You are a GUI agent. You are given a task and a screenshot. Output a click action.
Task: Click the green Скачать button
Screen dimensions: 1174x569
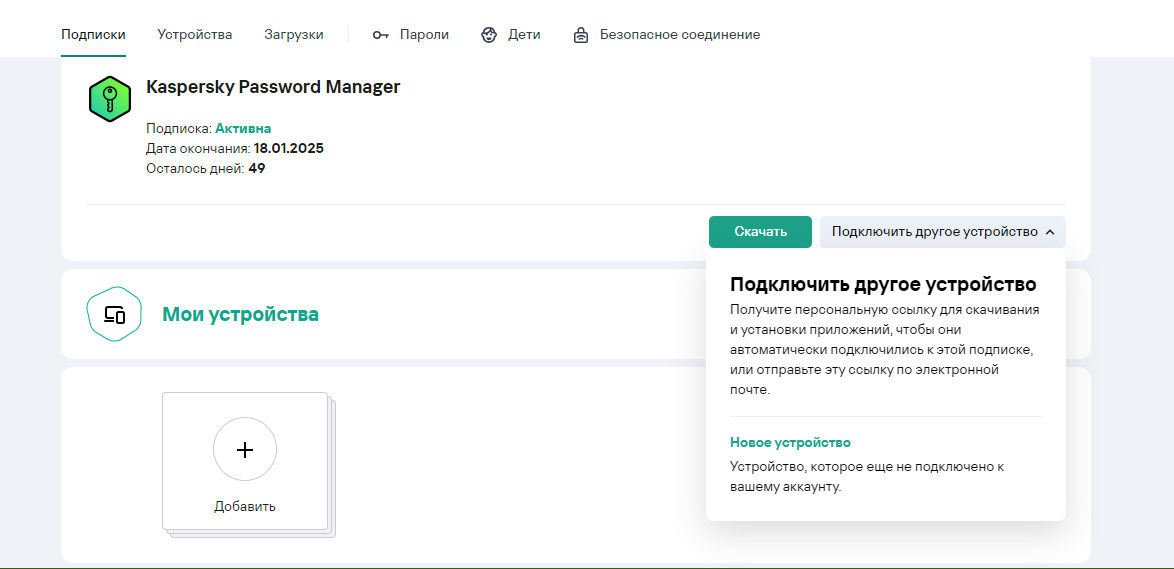(x=760, y=232)
